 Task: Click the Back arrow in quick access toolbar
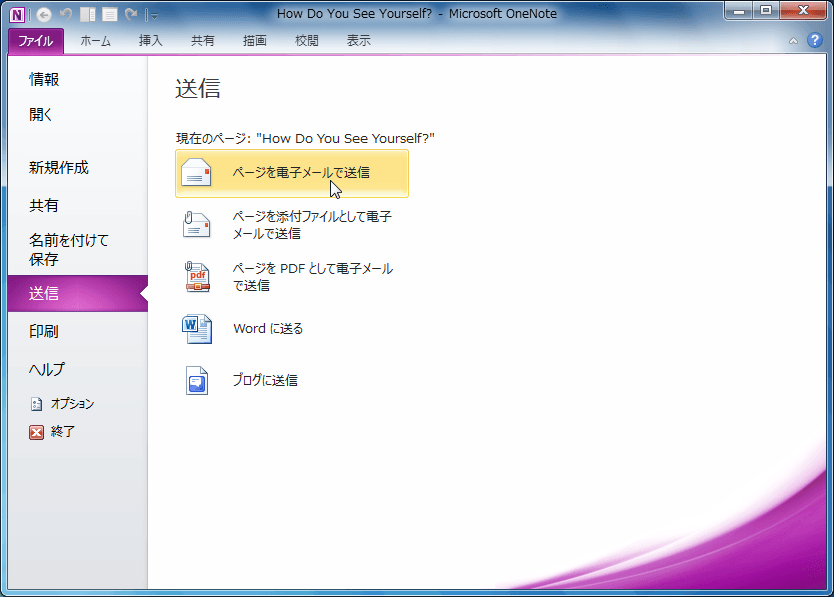(44, 14)
